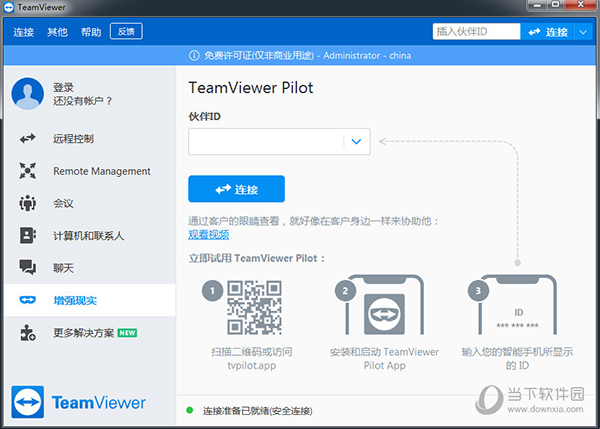The width and height of the screenshot is (600, 429).
Task: Click the green connection status dot
Action: coord(189,410)
